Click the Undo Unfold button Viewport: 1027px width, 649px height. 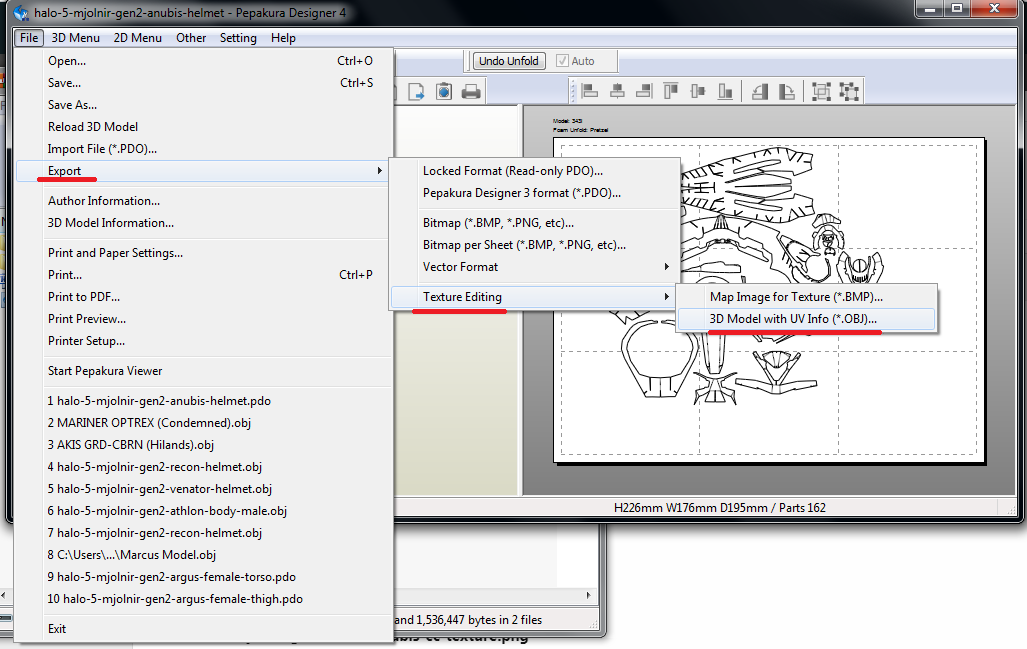coord(509,61)
